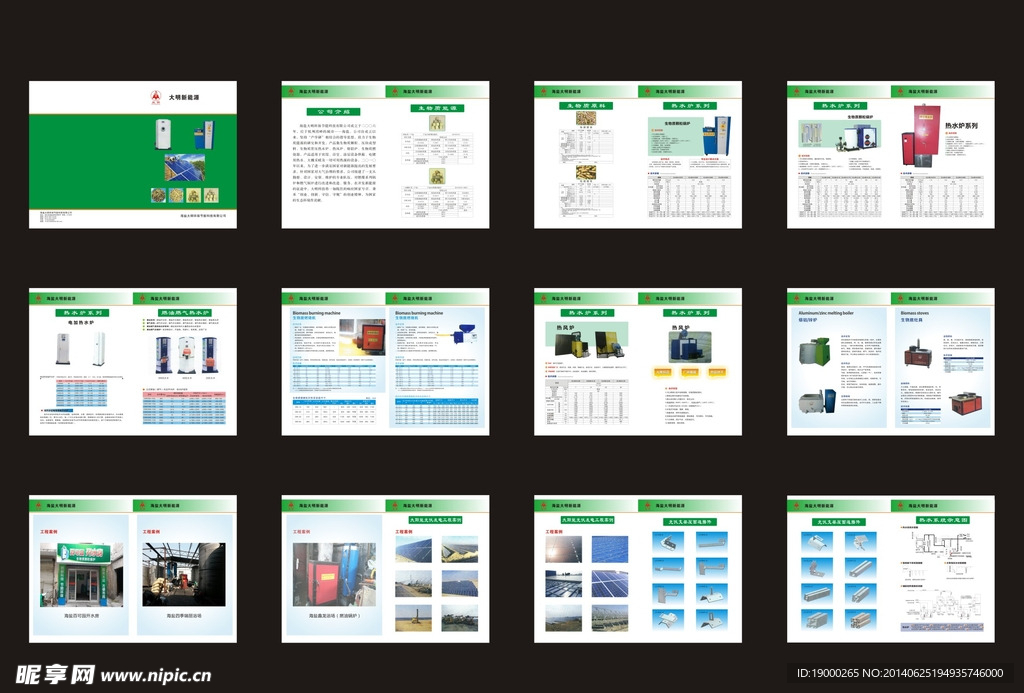Screen dimensions: 1024x693
Task: Click the nipic.com watermark link
Action: [155, 675]
